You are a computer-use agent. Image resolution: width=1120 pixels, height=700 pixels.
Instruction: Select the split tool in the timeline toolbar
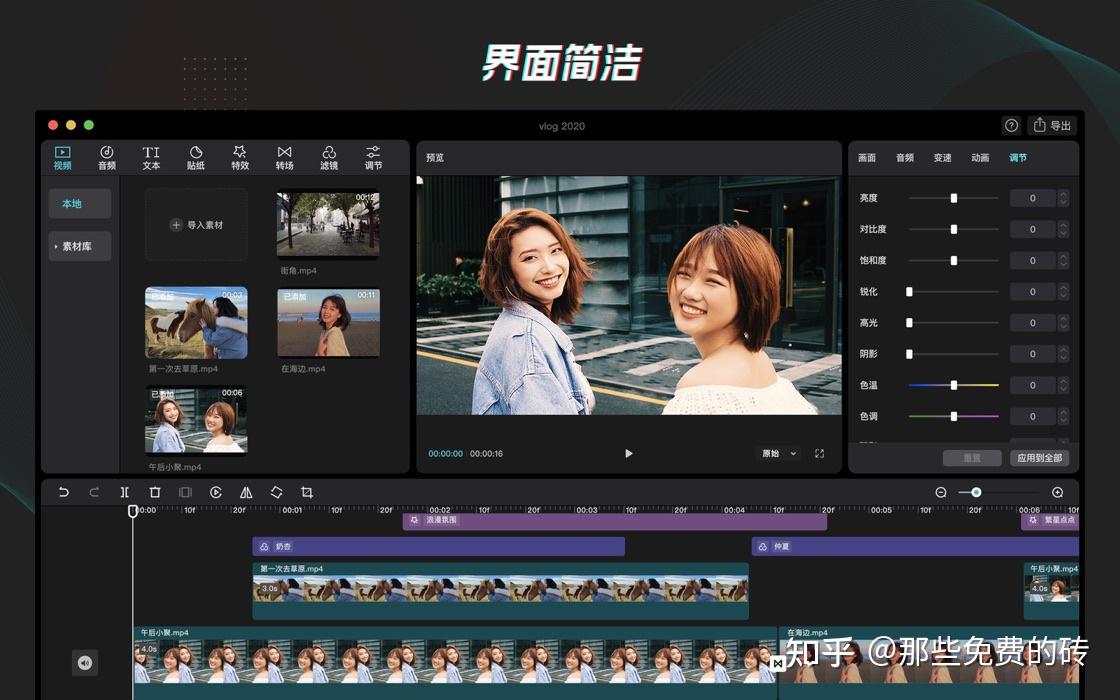click(x=124, y=492)
